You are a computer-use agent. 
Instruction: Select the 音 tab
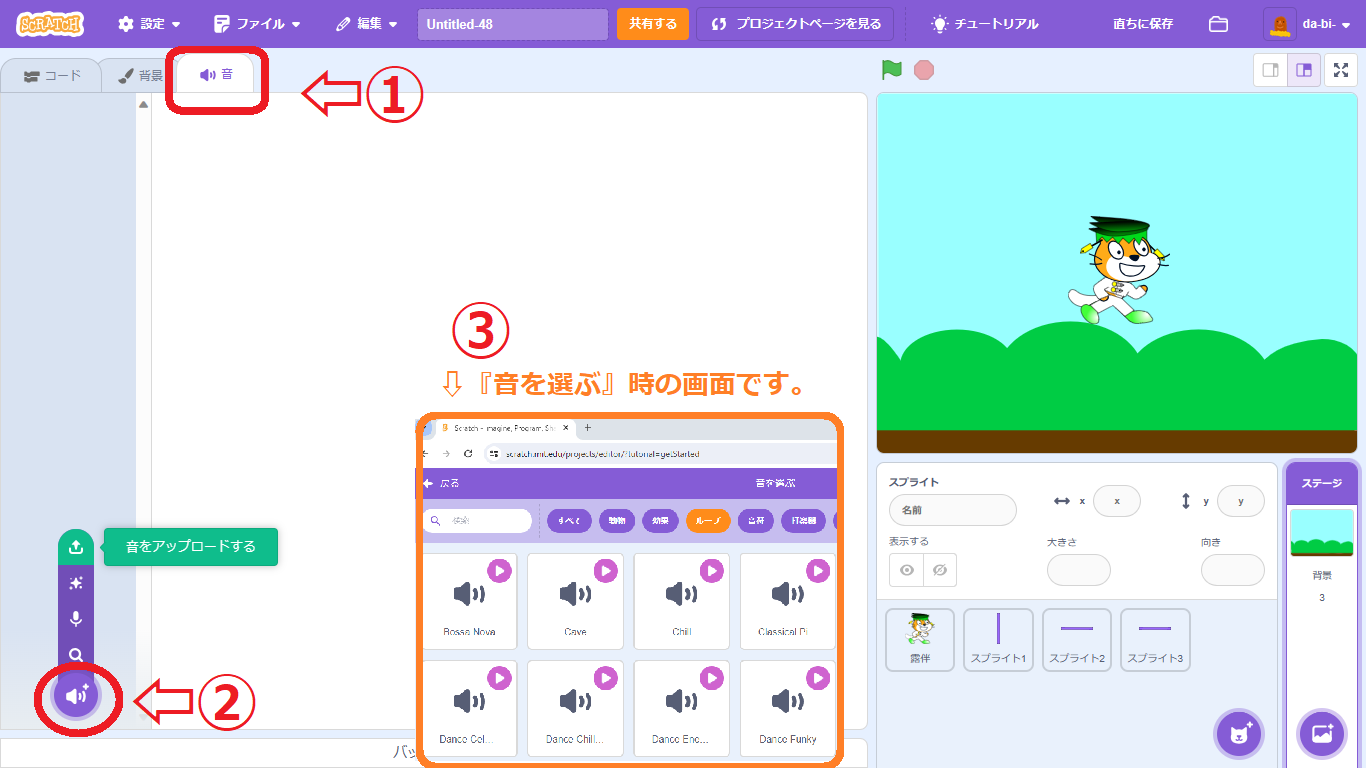(x=216, y=75)
